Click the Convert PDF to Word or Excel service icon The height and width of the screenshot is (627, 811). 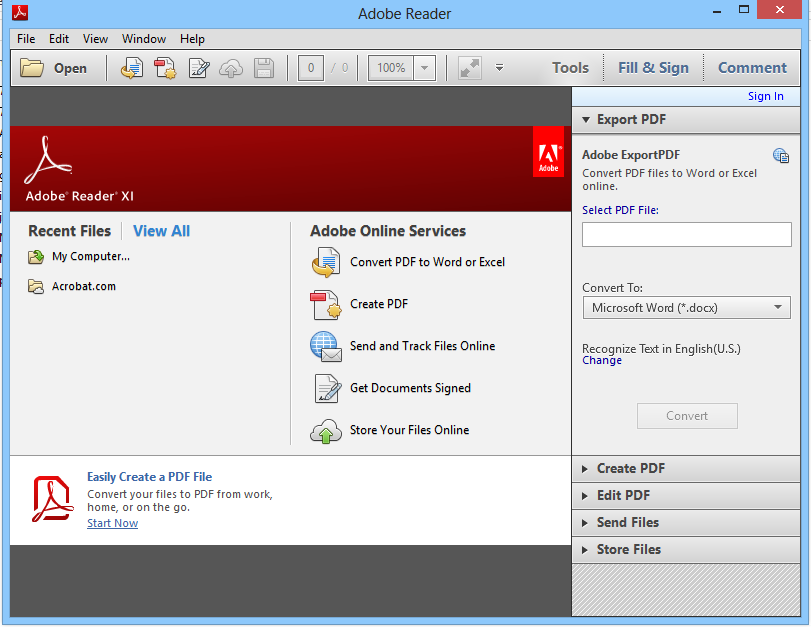coord(326,262)
